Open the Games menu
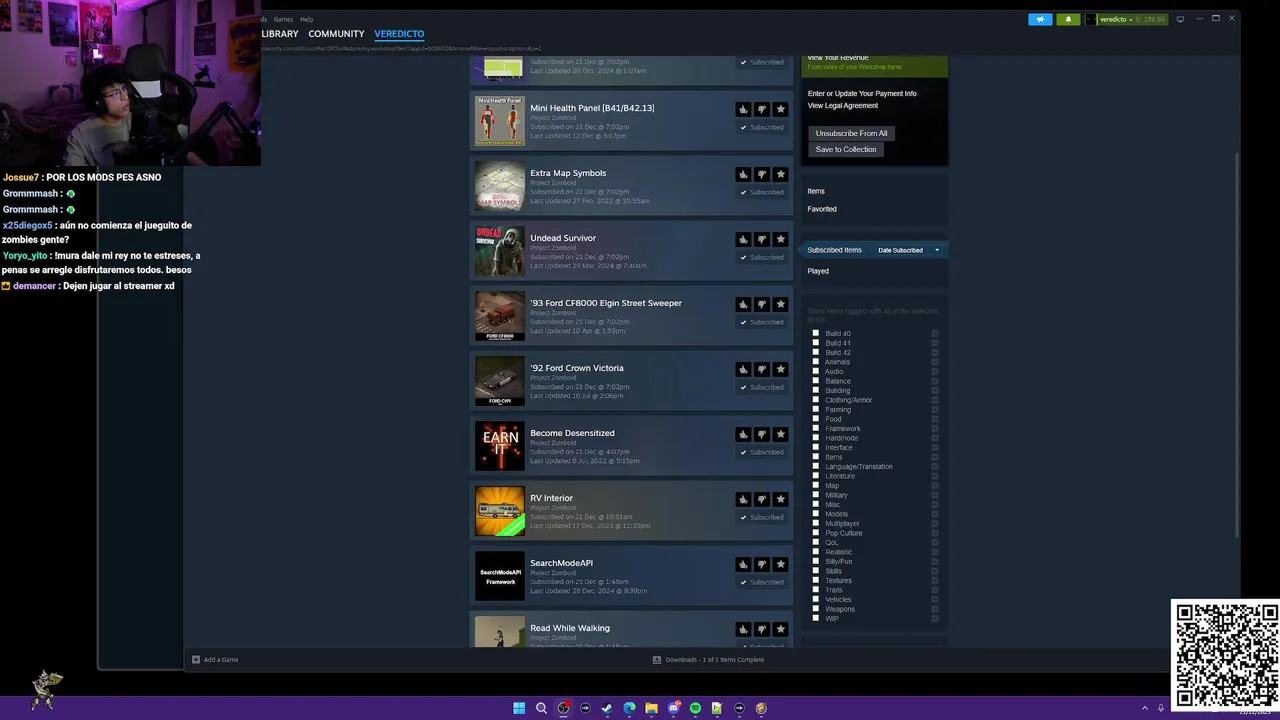 (x=283, y=19)
